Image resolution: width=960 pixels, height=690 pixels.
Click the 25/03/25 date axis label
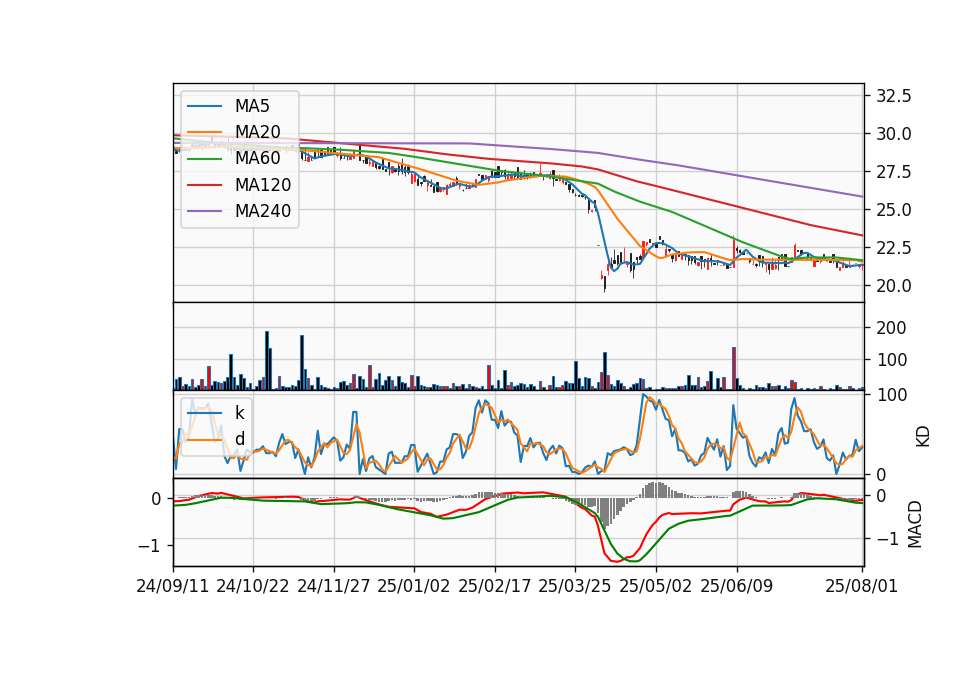coord(575,586)
